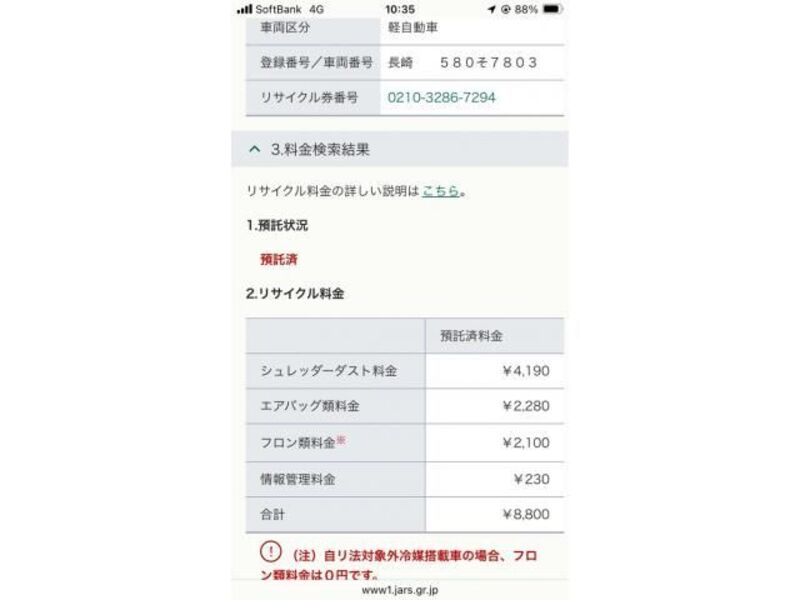Tap the location arrow status icon
Screen dimensions: 800x600
(x=491, y=9)
